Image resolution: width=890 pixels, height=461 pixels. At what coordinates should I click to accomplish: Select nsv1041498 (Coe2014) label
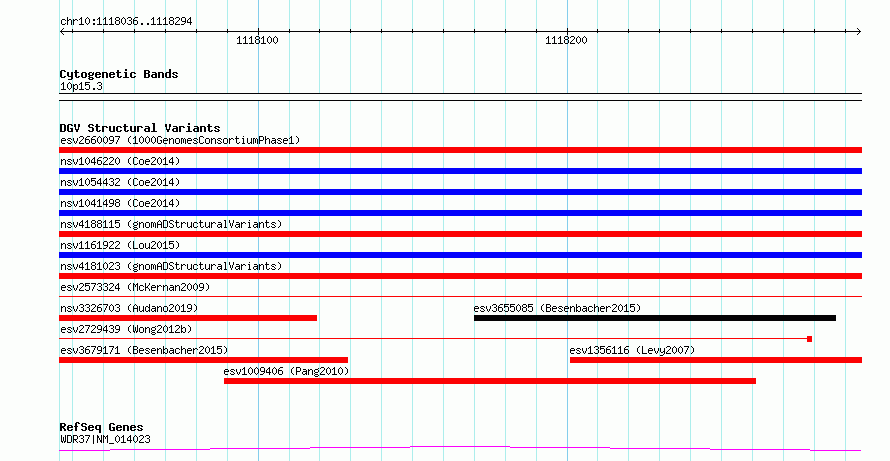120,203
